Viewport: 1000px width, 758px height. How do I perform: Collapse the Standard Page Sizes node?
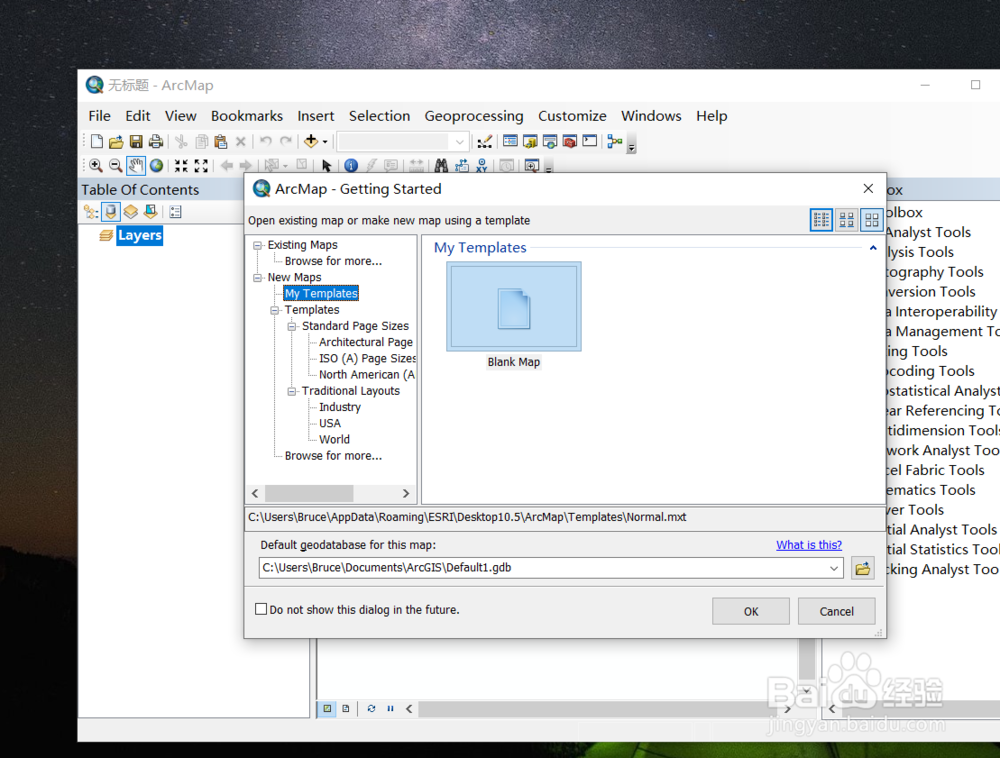click(x=292, y=326)
